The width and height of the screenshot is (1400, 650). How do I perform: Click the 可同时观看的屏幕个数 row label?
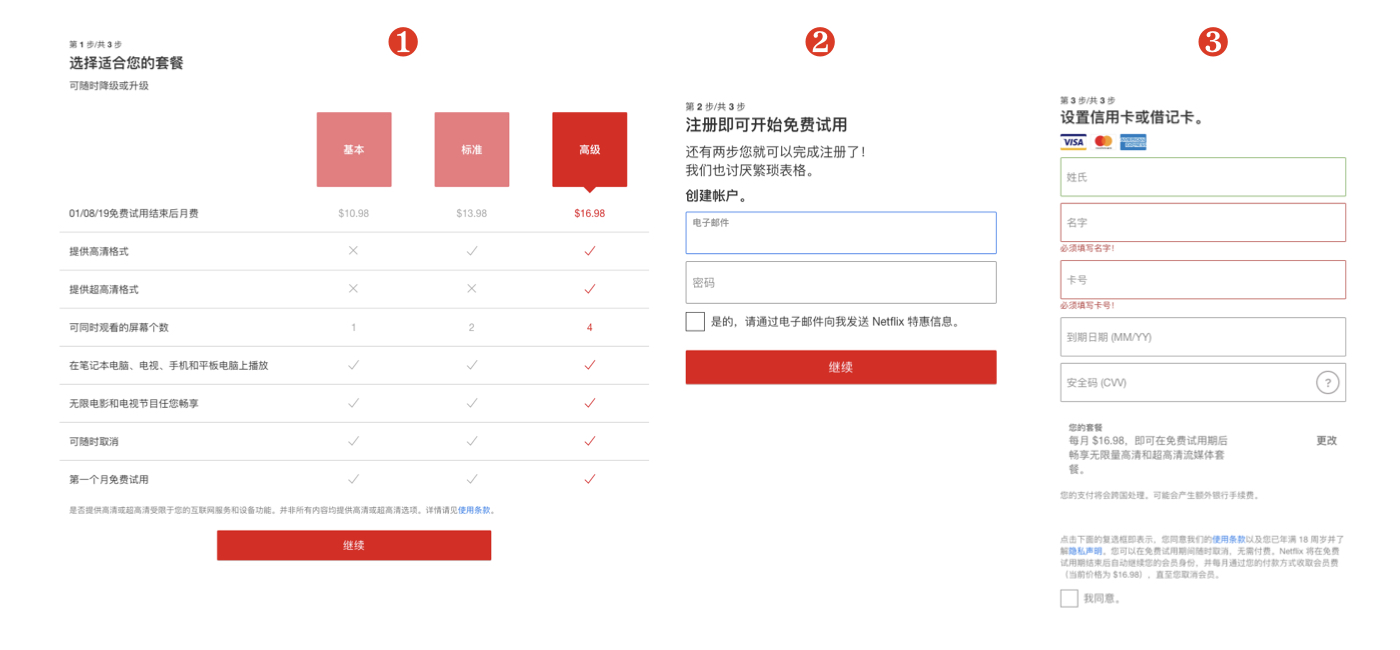point(119,327)
